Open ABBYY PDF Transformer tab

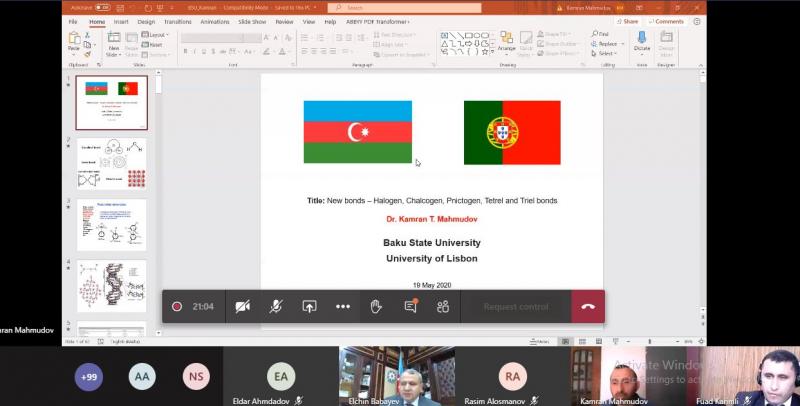378,22
